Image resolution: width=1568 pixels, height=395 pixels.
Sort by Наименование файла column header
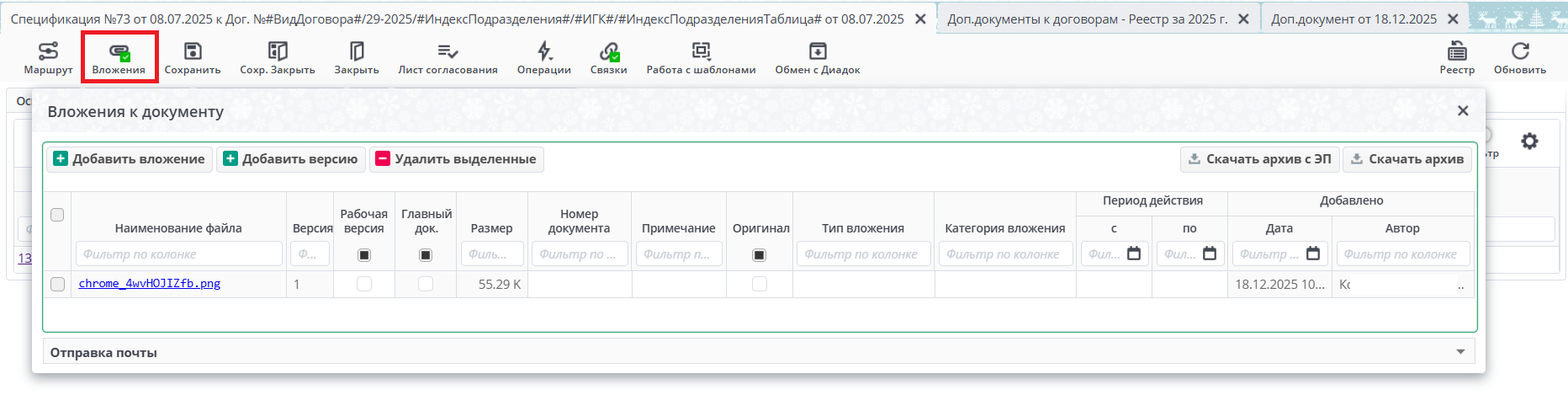pyautogui.click(x=178, y=228)
